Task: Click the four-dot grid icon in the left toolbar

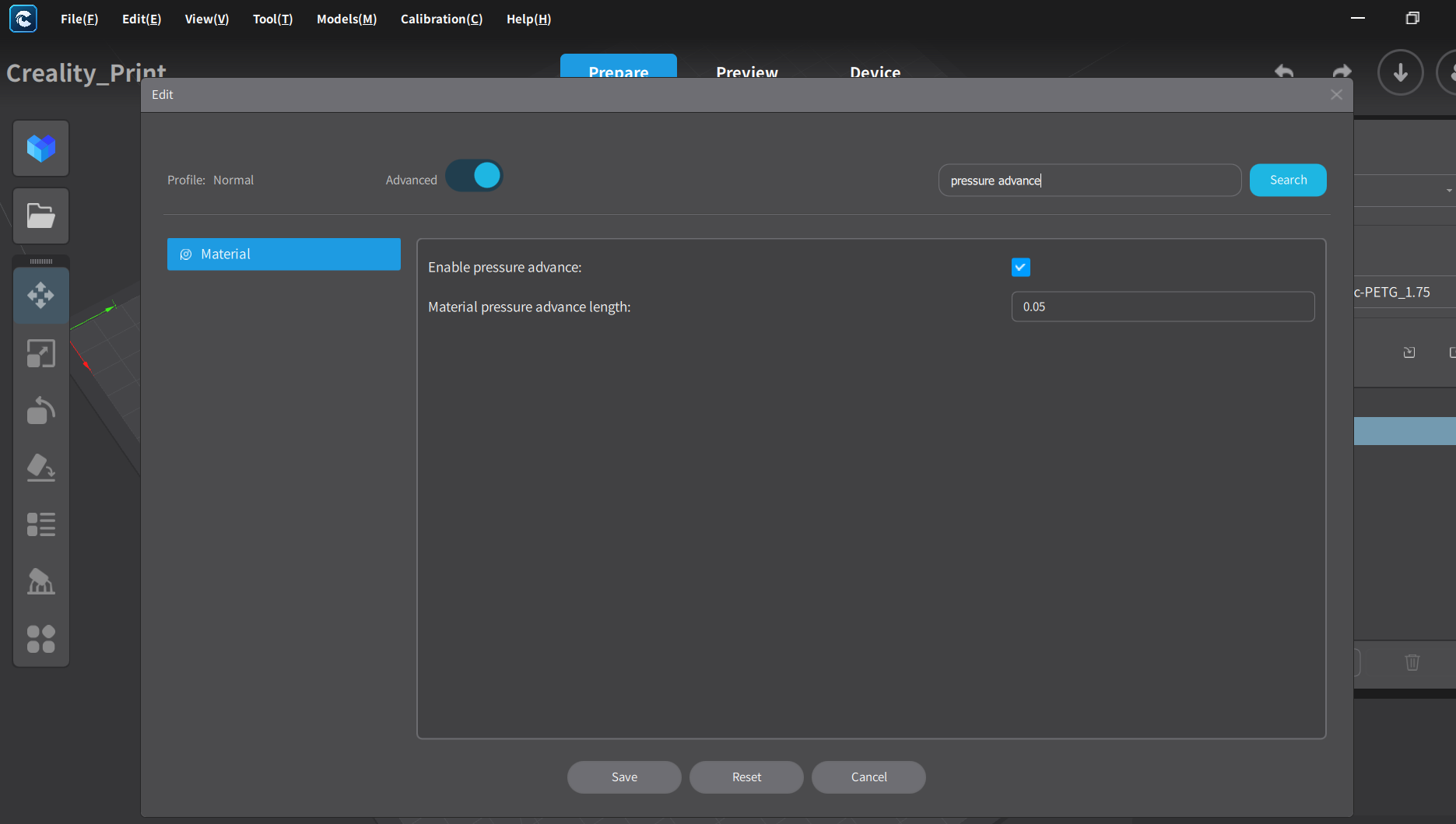Action: pos(41,639)
